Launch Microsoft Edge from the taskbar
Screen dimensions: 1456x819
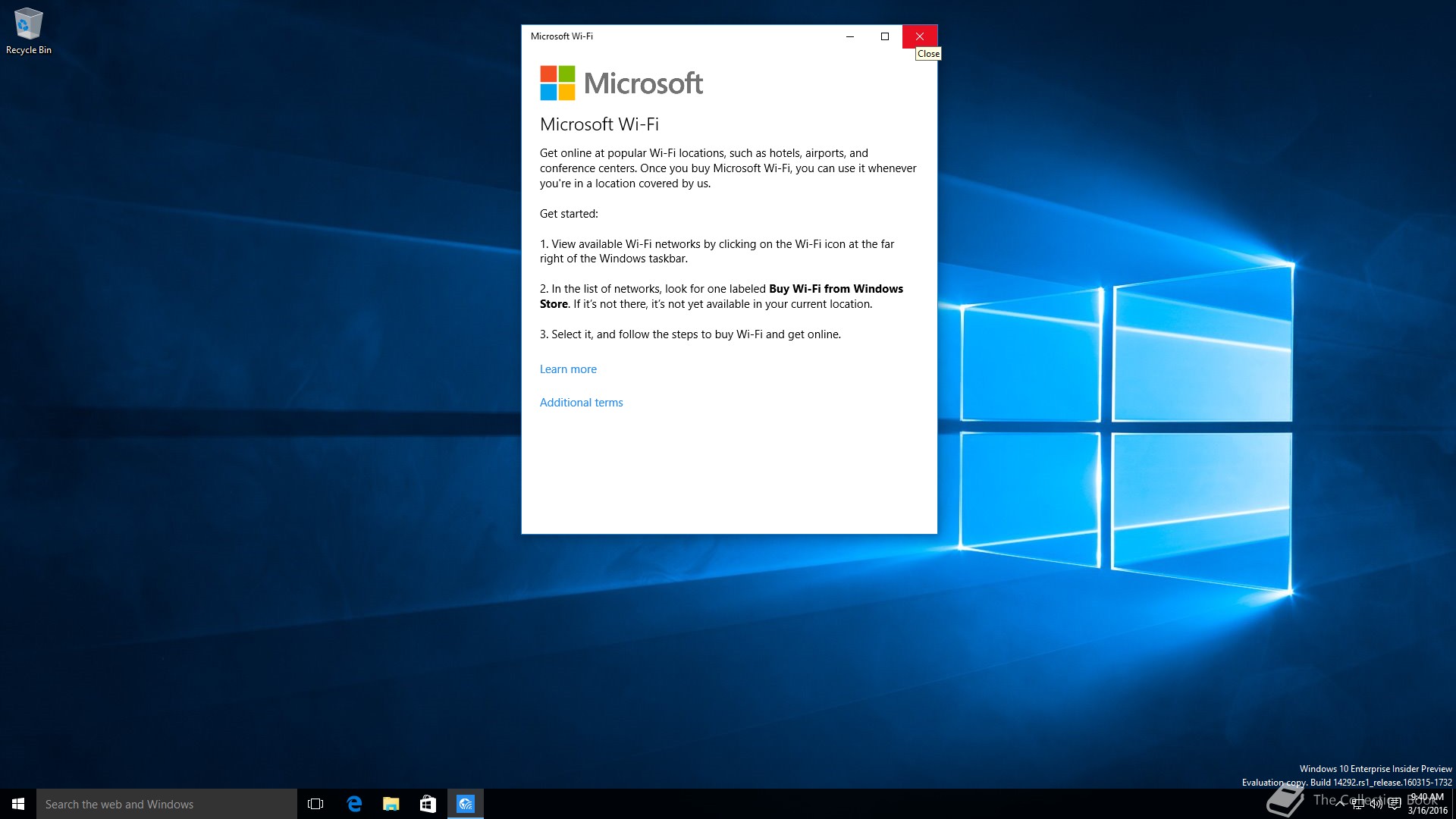(x=353, y=804)
